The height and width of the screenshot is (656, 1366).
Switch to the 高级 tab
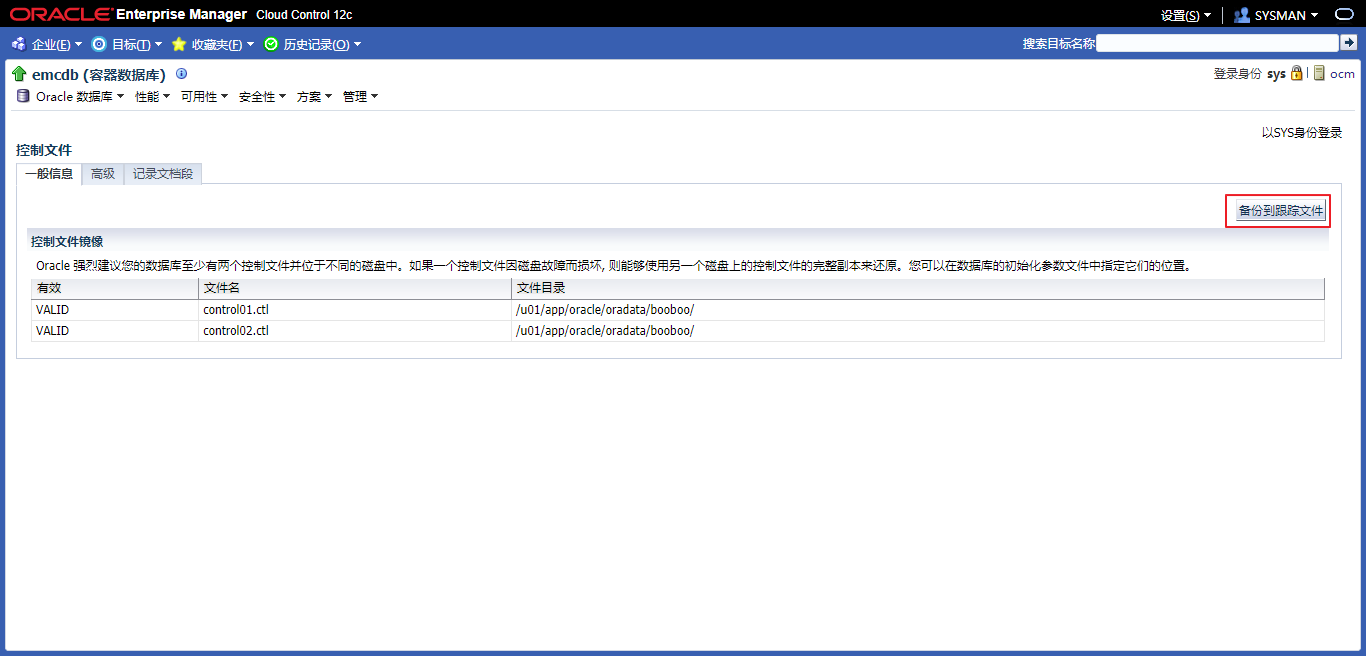(x=103, y=174)
